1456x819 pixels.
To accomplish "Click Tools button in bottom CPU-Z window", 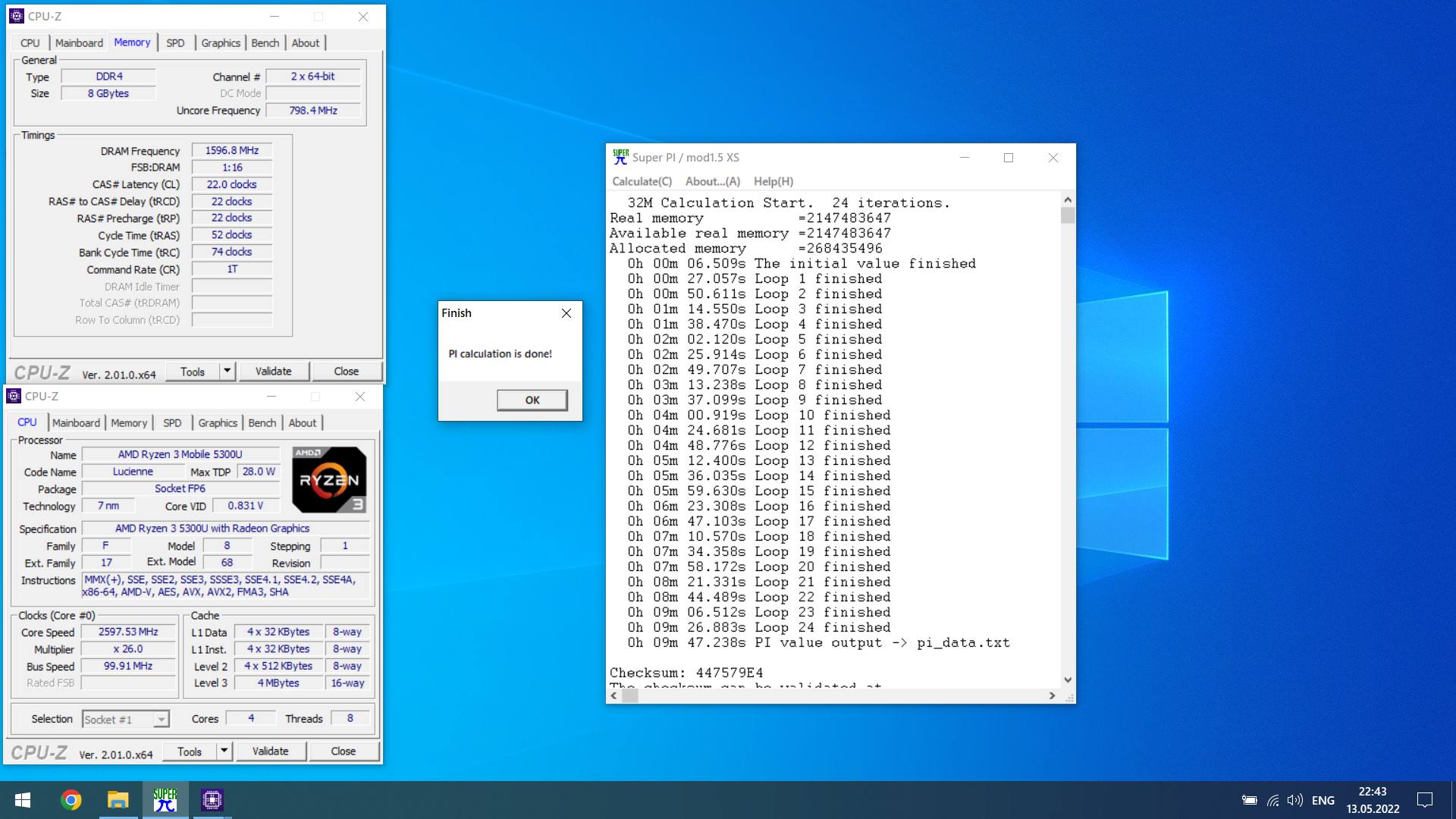I will coord(190,751).
